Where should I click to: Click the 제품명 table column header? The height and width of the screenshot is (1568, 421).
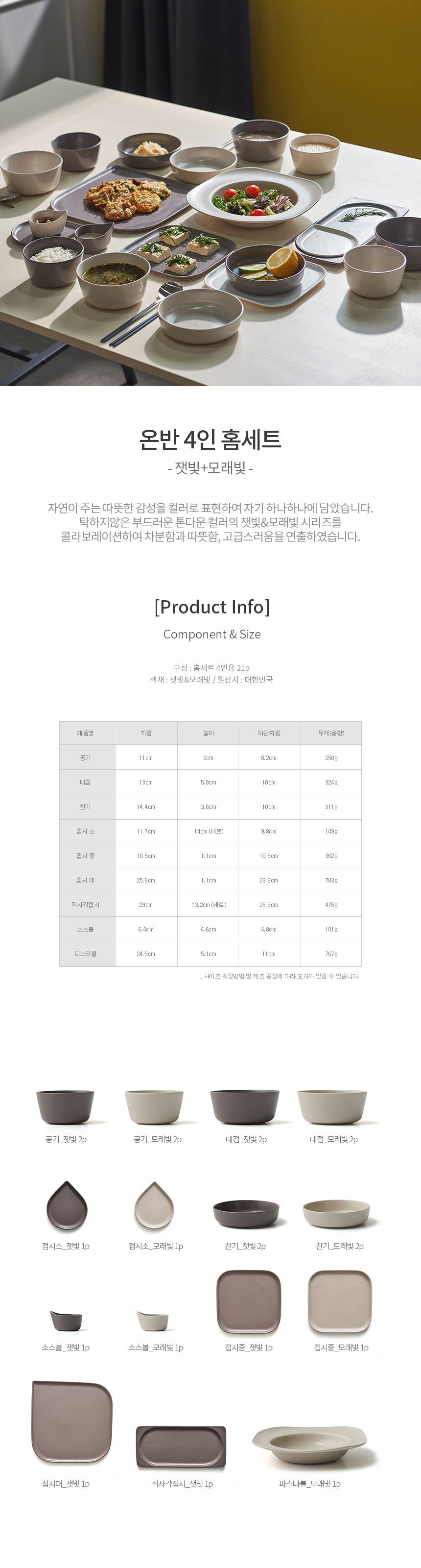coord(86,734)
